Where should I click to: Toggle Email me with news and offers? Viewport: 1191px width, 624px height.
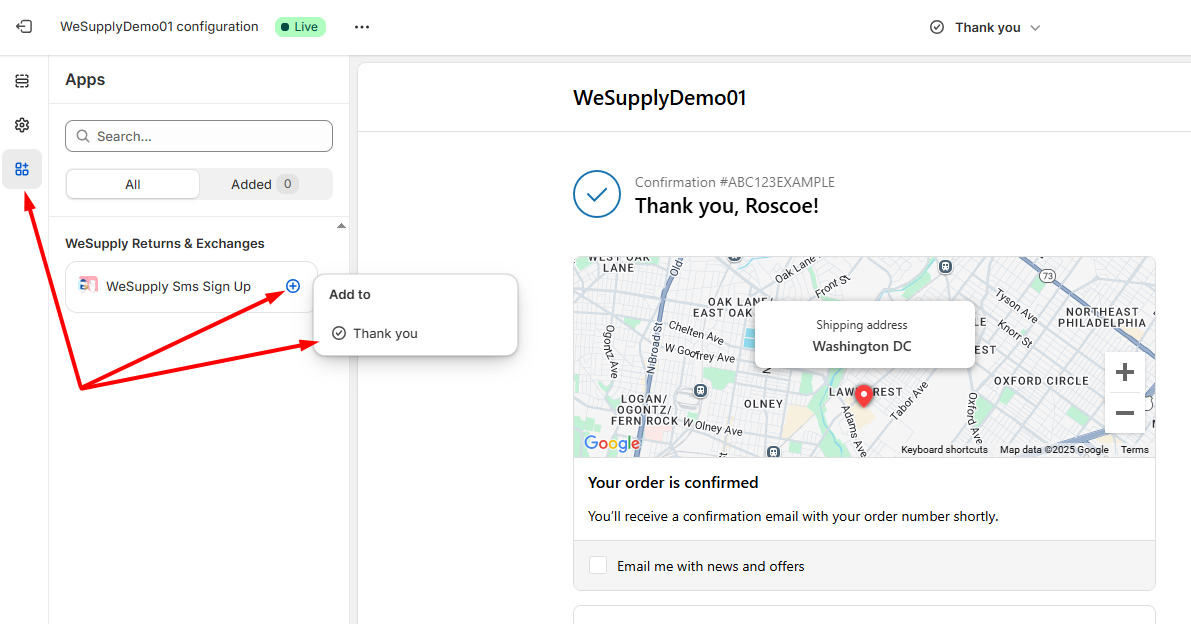598,566
